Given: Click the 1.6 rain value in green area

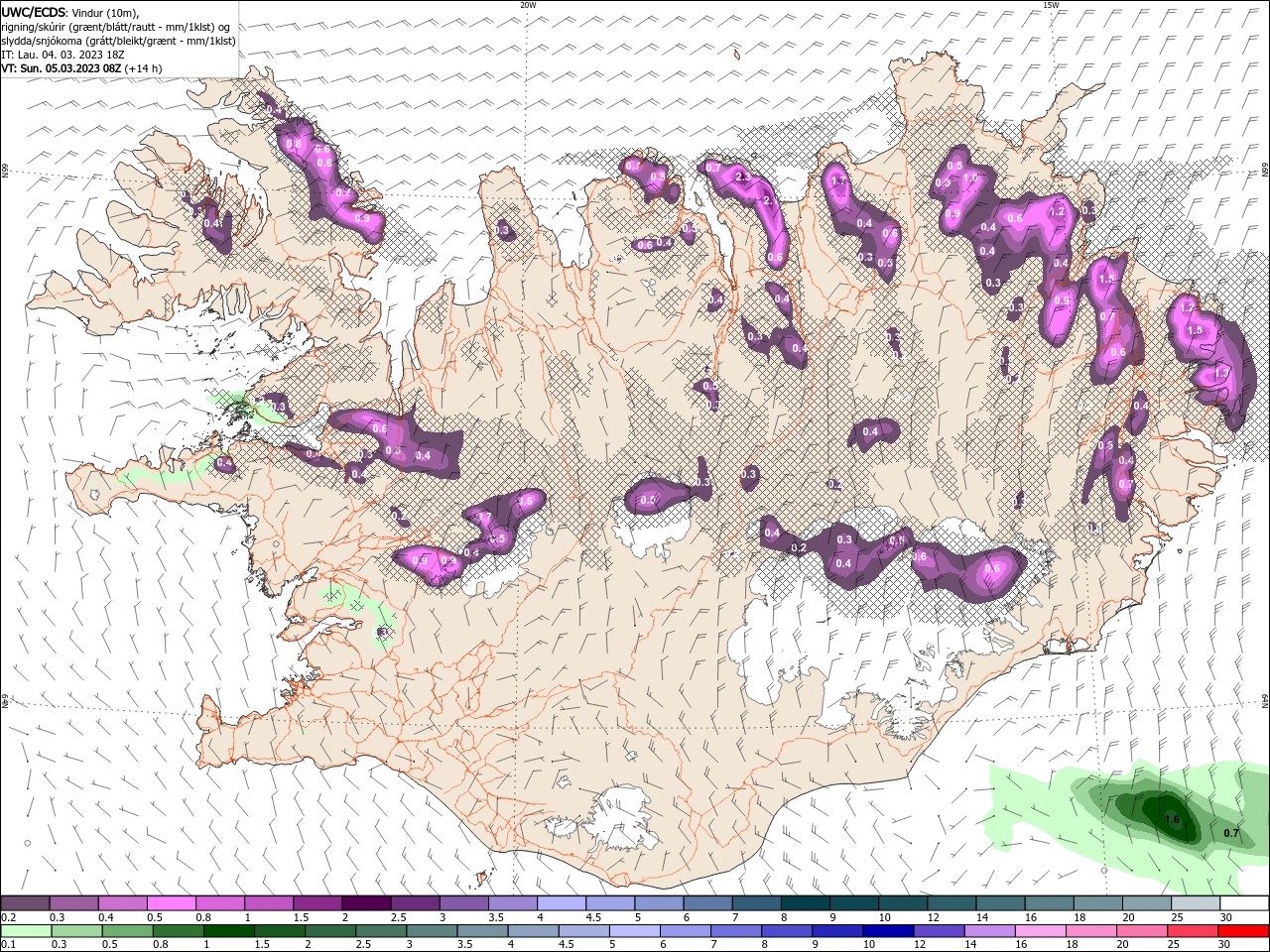Looking at the screenshot, I should [1172, 820].
